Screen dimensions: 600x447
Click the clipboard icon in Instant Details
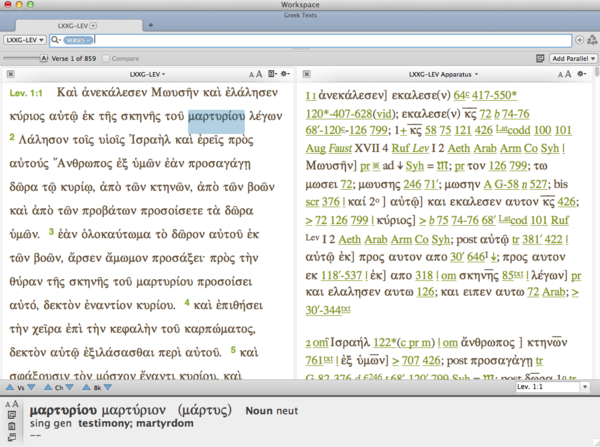(x=12, y=426)
